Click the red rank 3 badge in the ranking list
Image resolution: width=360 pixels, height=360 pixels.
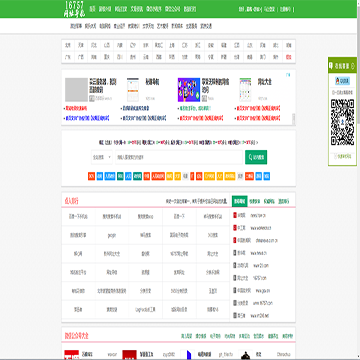[235, 240]
